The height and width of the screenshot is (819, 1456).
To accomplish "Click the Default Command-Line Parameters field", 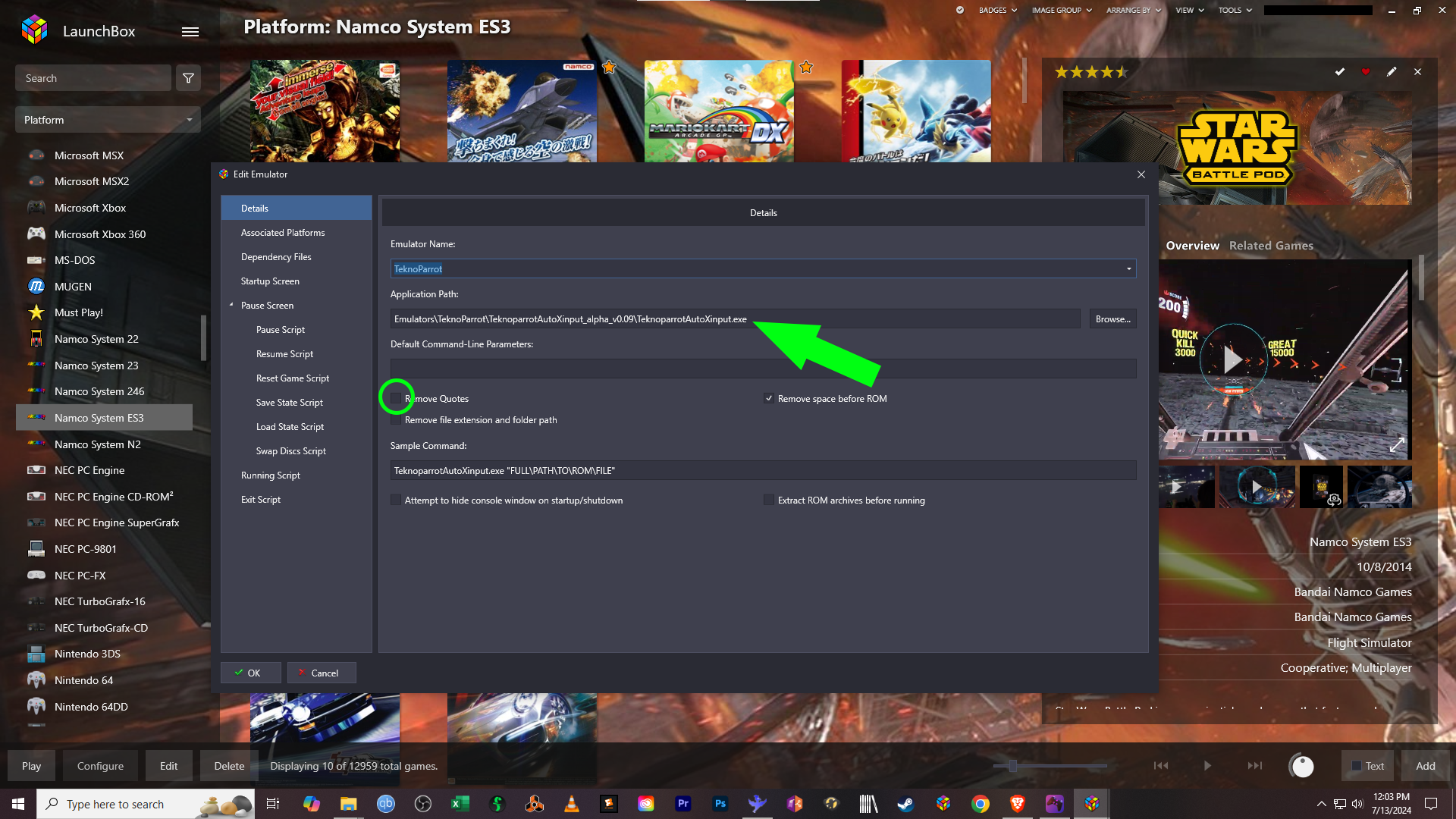I will [x=763, y=369].
